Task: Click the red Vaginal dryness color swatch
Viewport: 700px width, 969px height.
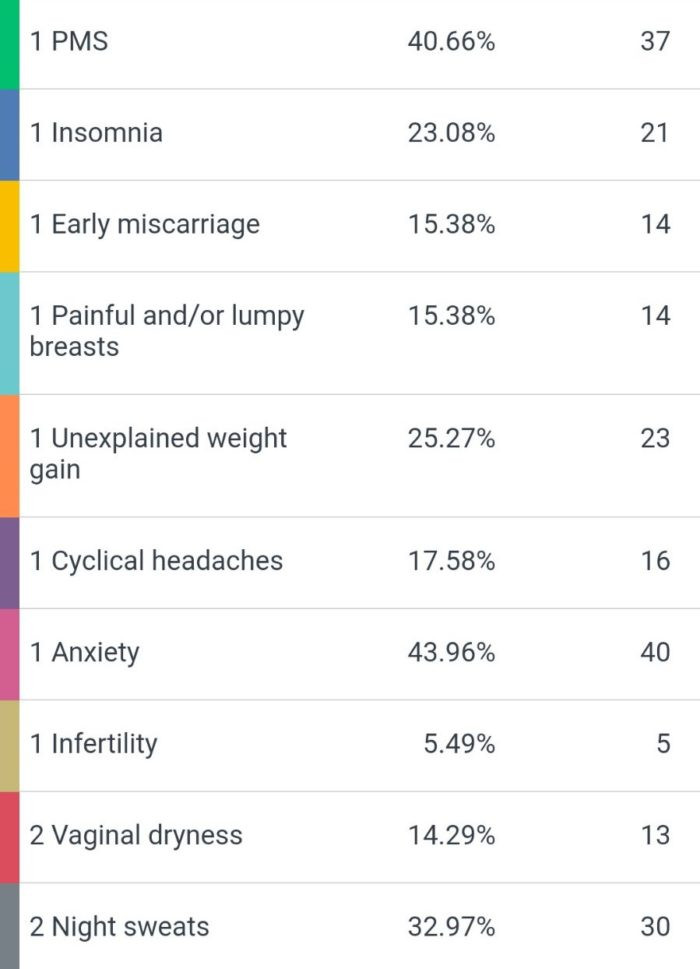Action: tap(9, 837)
